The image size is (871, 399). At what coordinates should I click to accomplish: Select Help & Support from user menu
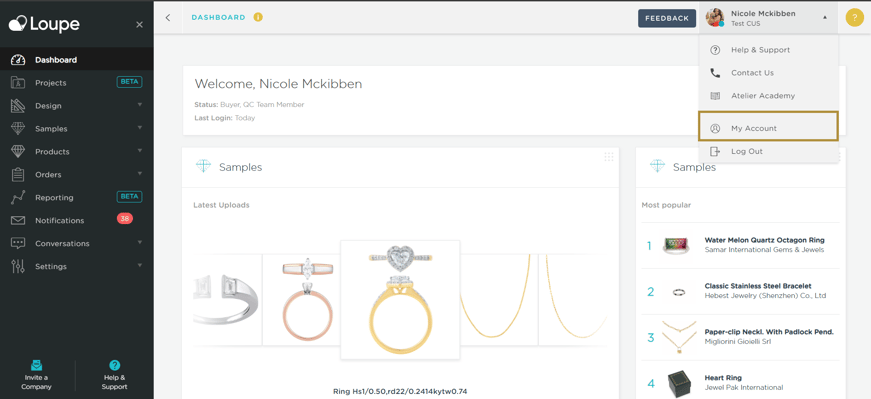(x=768, y=49)
